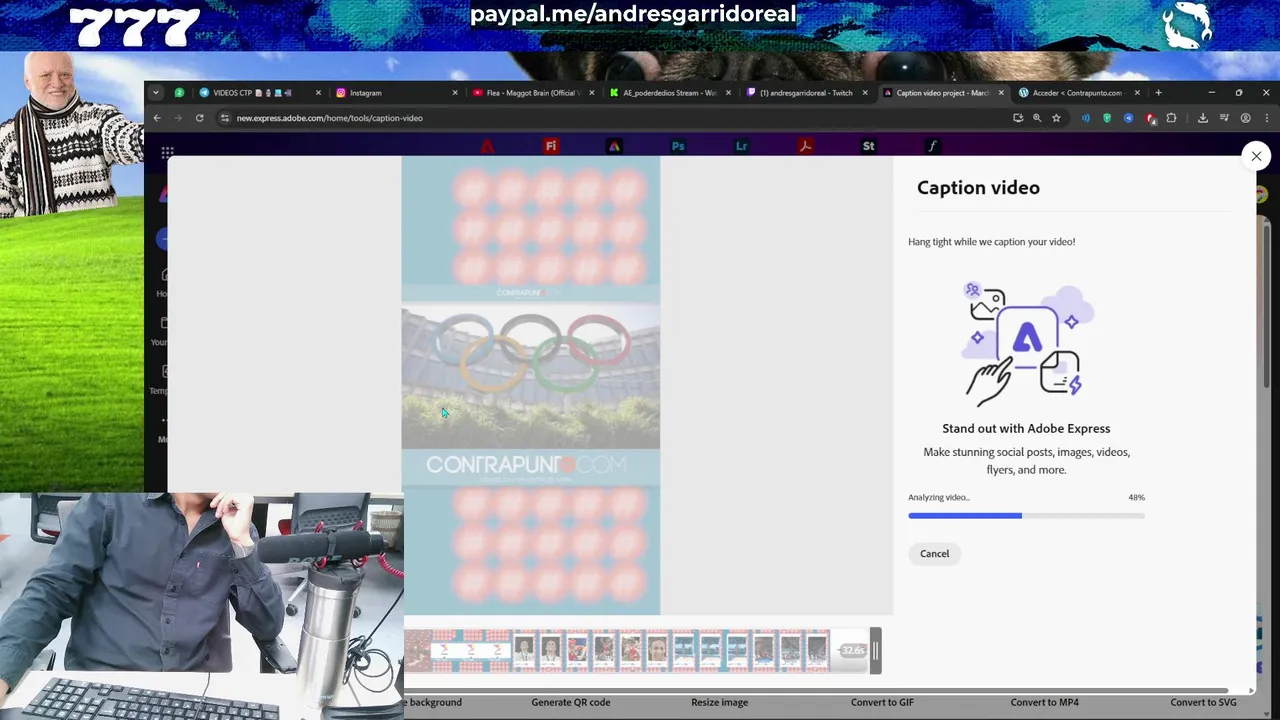Open Your stuff icon in sidebar
Image resolution: width=1280 pixels, height=720 pixels.
(163, 324)
